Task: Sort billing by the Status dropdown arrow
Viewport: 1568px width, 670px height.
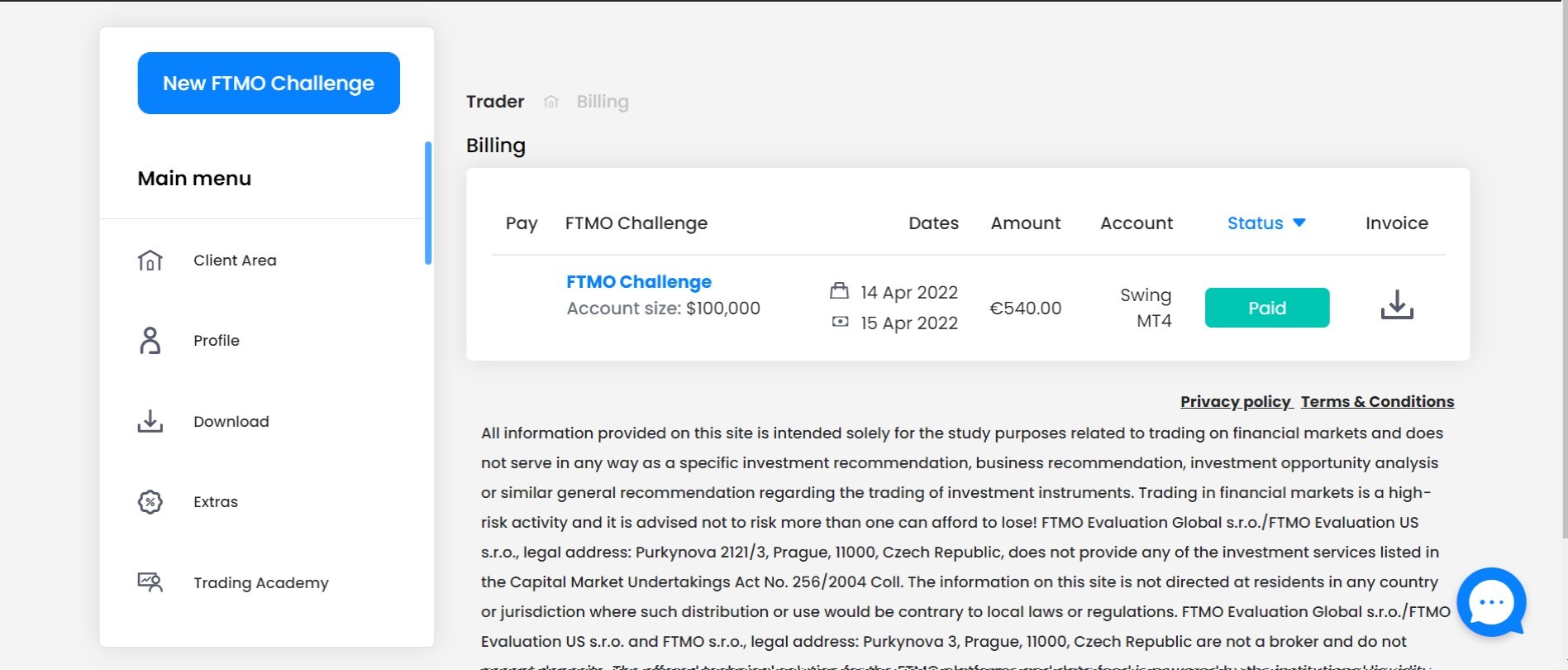Action: click(1299, 223)
